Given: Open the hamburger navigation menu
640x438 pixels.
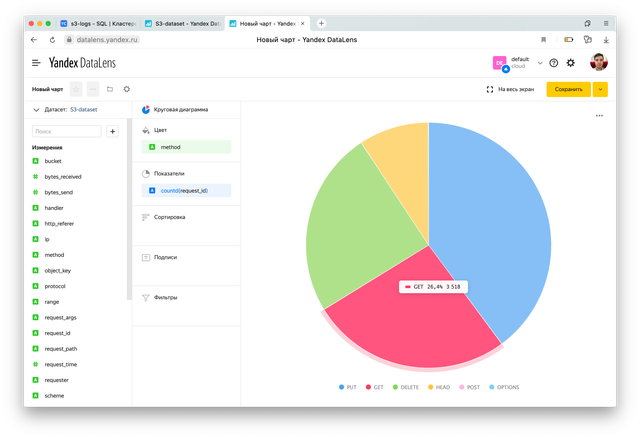Looking at the screenshot, I should (x=36, y=62).
